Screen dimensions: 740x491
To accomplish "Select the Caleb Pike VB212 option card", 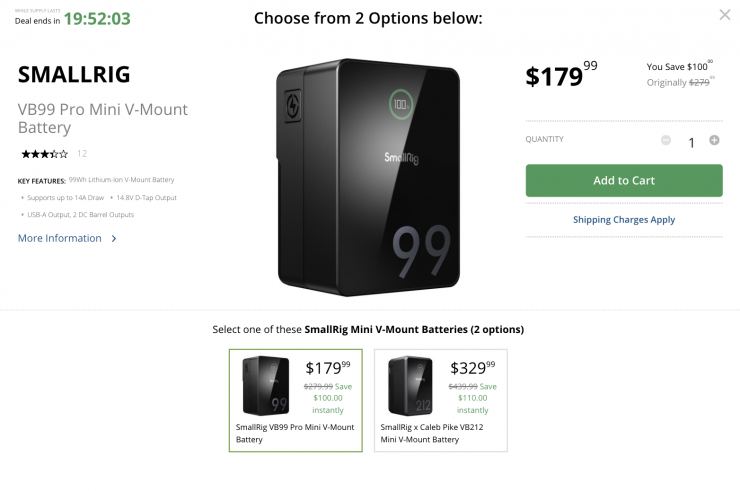I will point(440,400).
